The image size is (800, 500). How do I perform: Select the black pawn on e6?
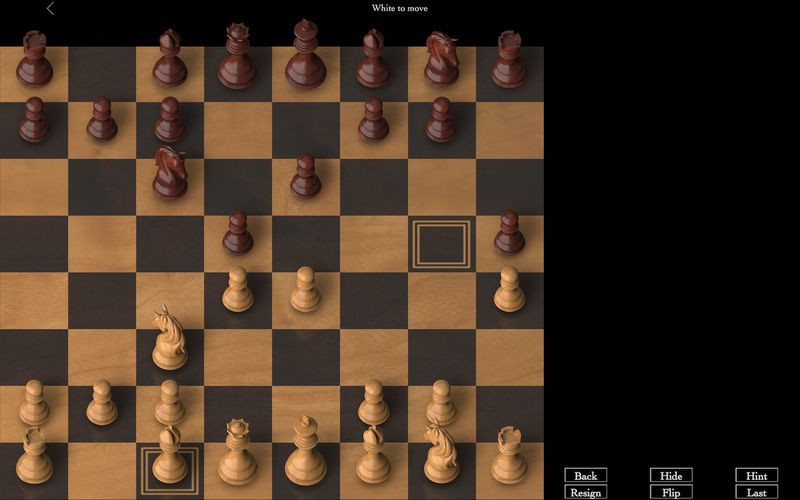click(x=306, y=176)
